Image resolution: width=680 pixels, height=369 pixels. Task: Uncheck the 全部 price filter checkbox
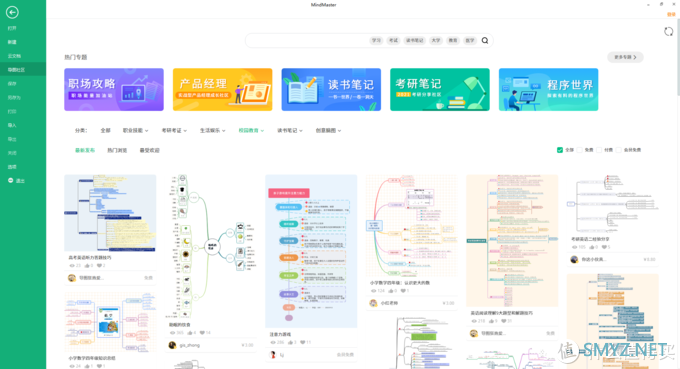pos(560,150)
